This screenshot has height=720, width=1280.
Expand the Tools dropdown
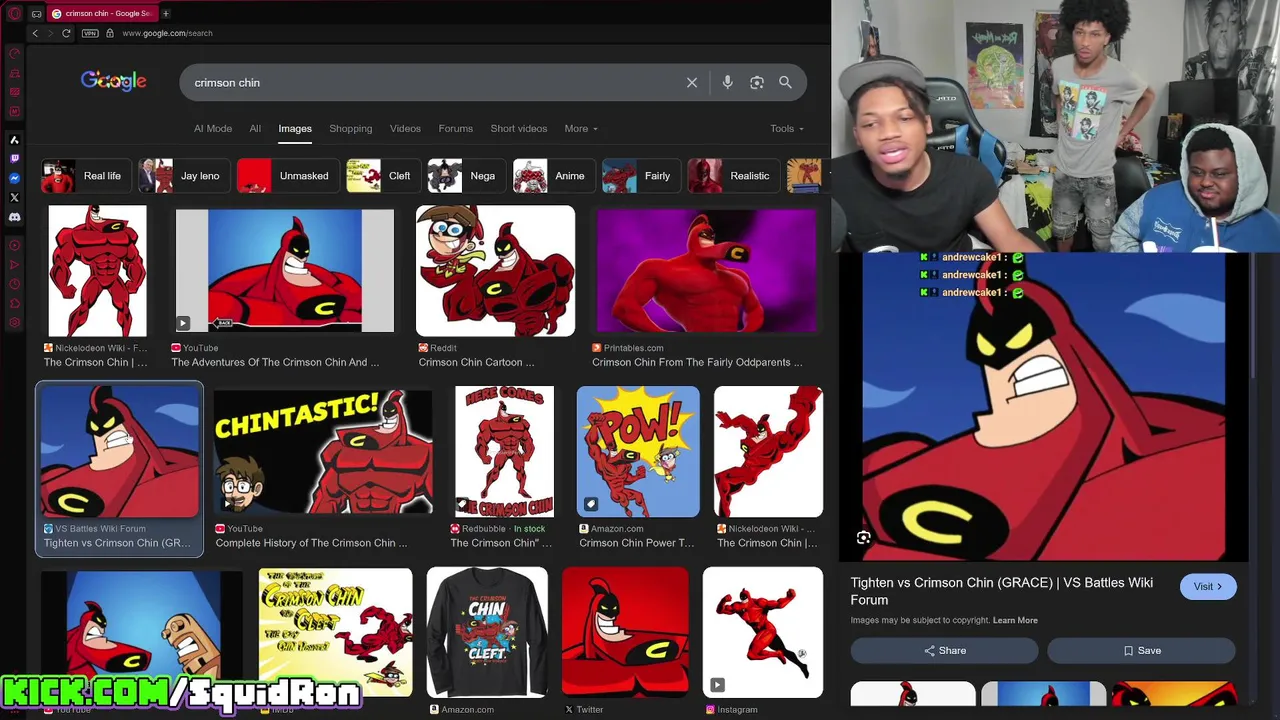pyautogui.click(x=787, y=128)
